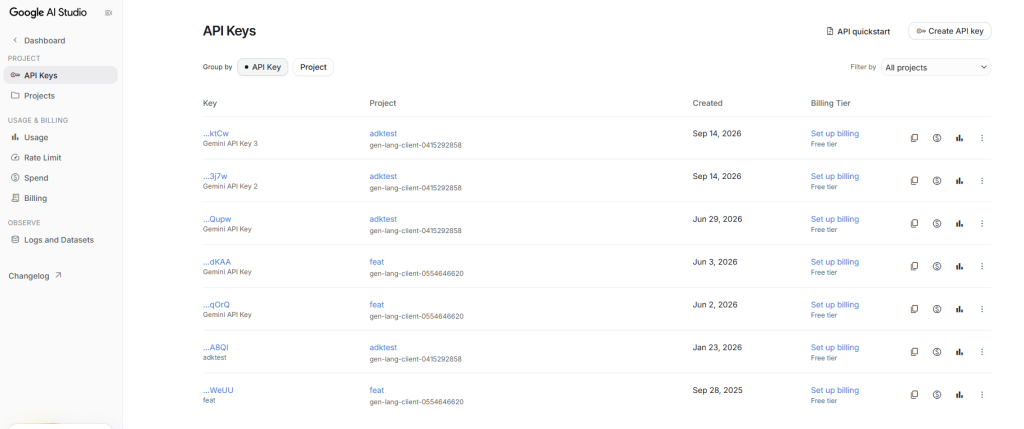This screenshot has width=1024, height=429.
Task: View usage chart for ...ktCw key
Action: click(959, 138)
